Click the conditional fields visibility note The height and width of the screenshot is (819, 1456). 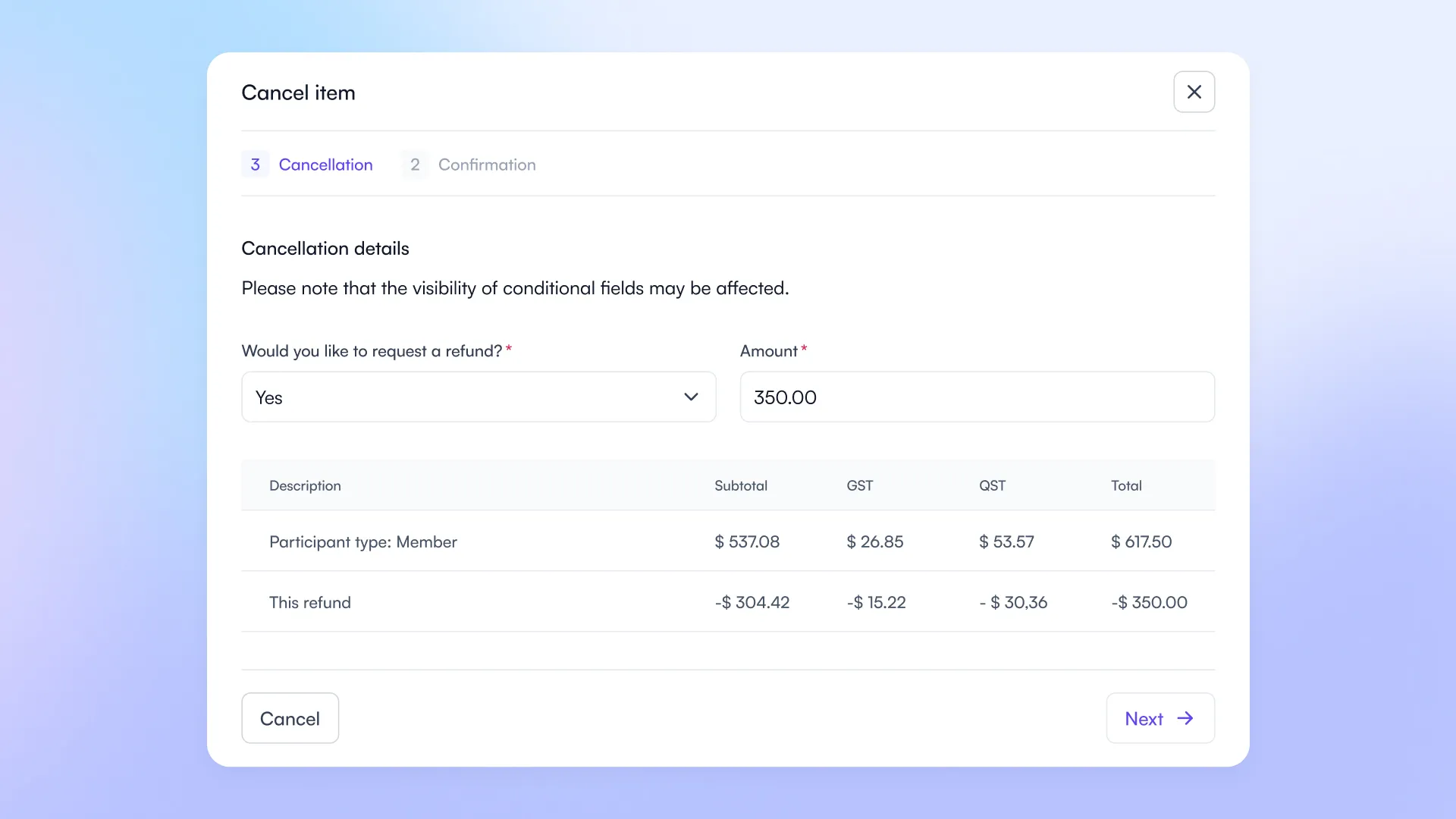tap(516, 288)
